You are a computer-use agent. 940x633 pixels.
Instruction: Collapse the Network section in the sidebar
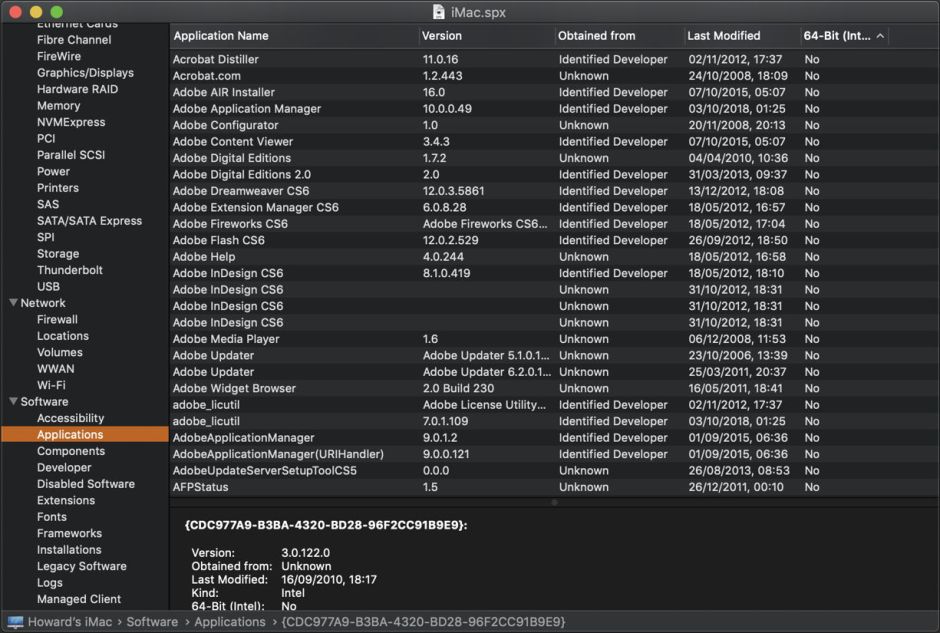13,303
